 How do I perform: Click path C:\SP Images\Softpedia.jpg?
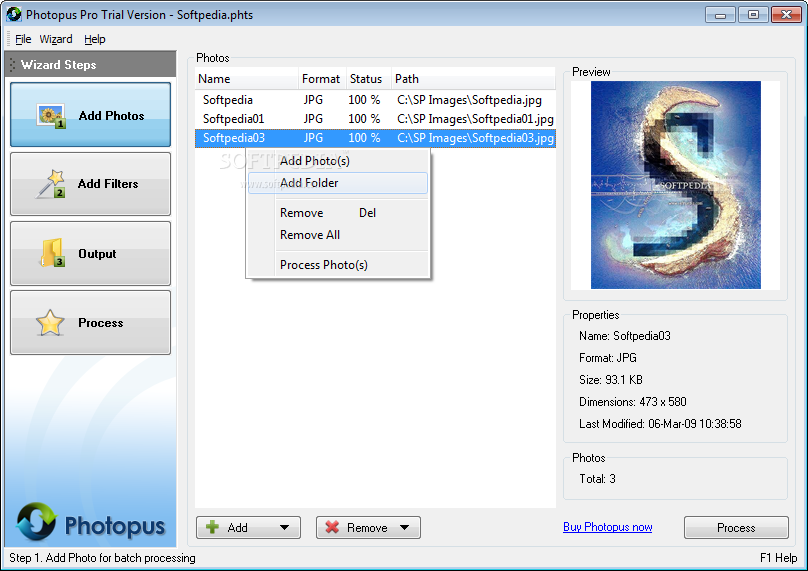pyautogui.click(x=469, y=100)
